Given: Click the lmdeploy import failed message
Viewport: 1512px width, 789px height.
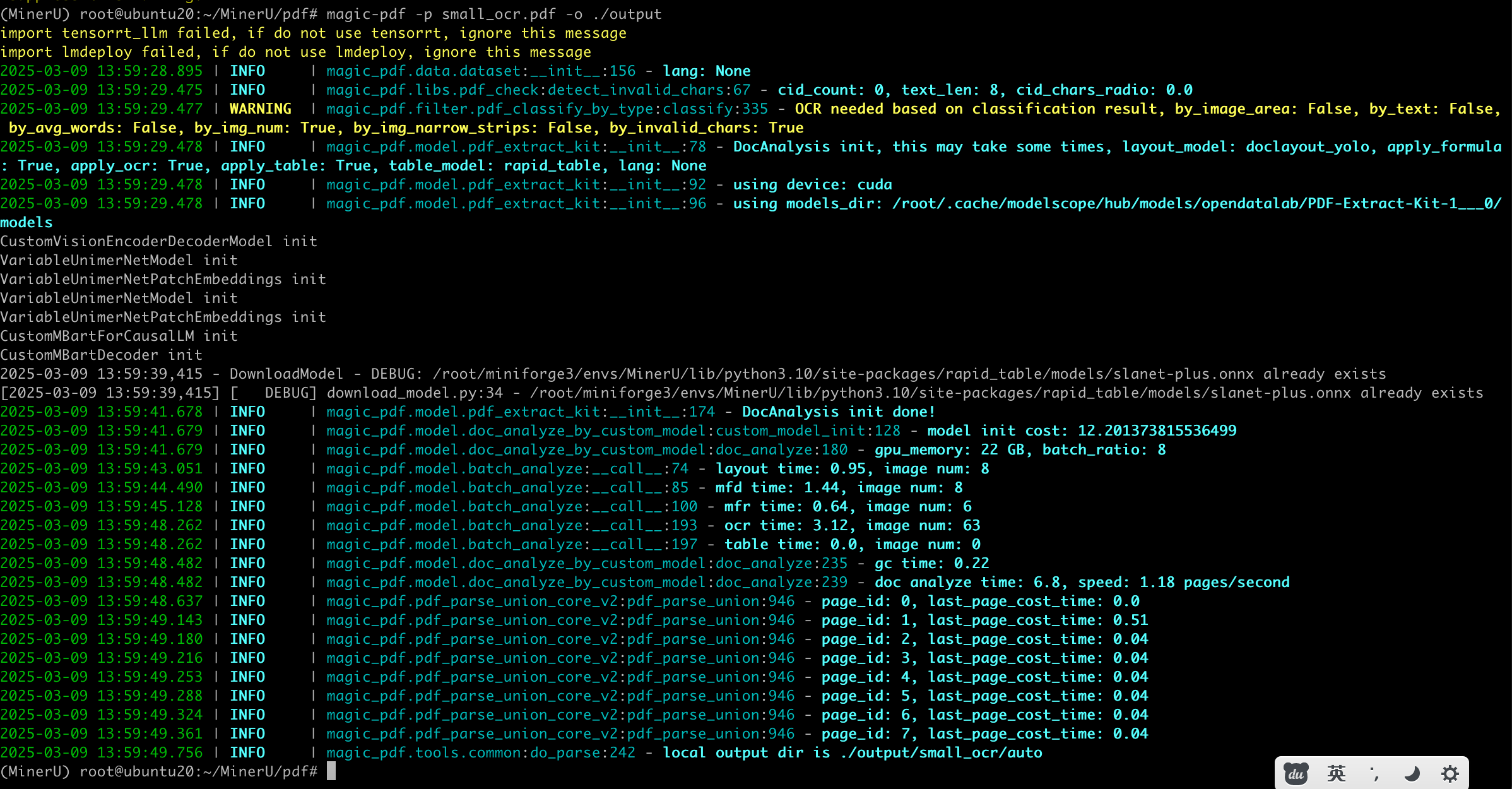Looking at the screenshot, I should (x=295, y=52).
